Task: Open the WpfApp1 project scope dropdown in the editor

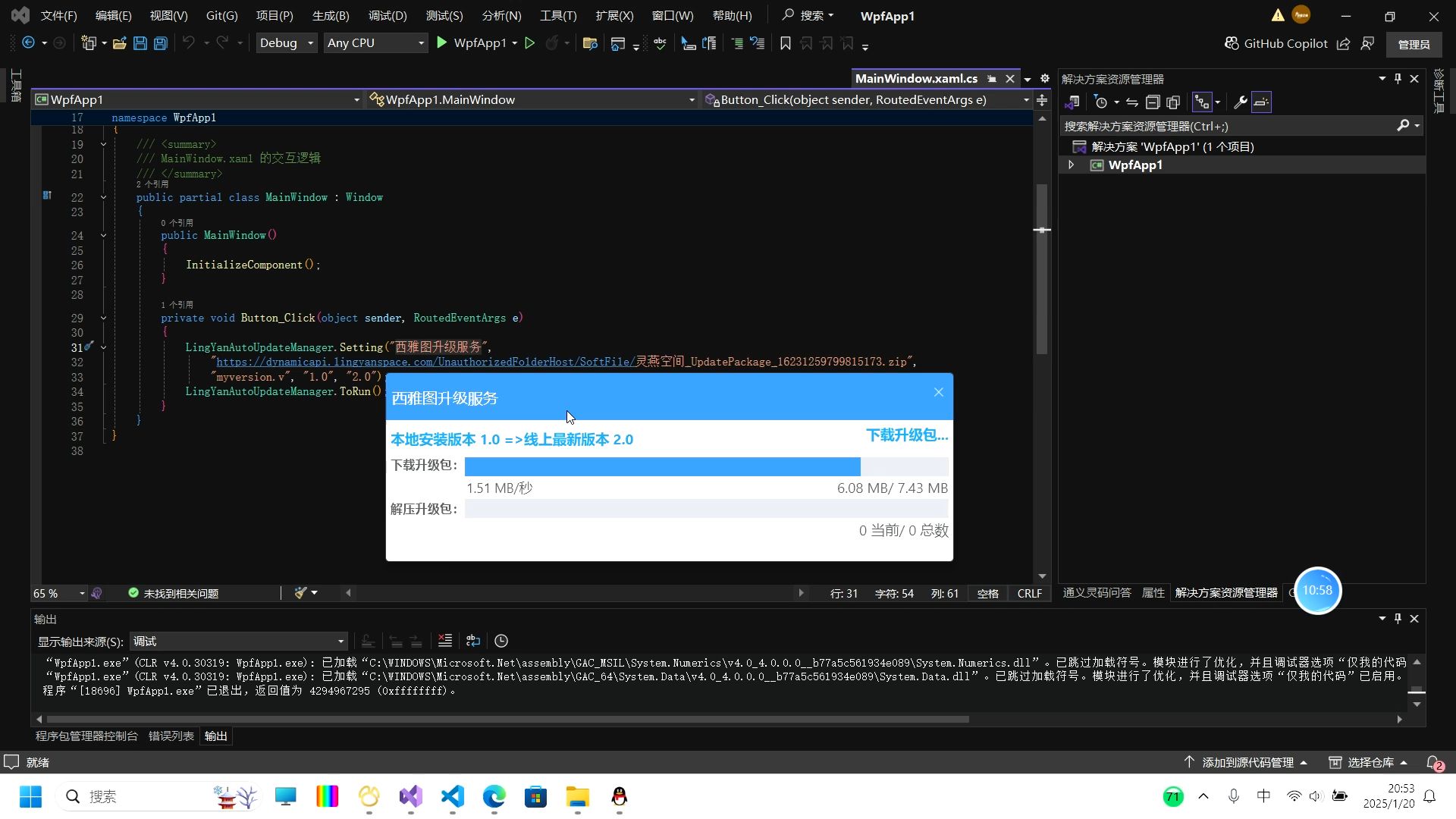Action: [x=197, y=99]
